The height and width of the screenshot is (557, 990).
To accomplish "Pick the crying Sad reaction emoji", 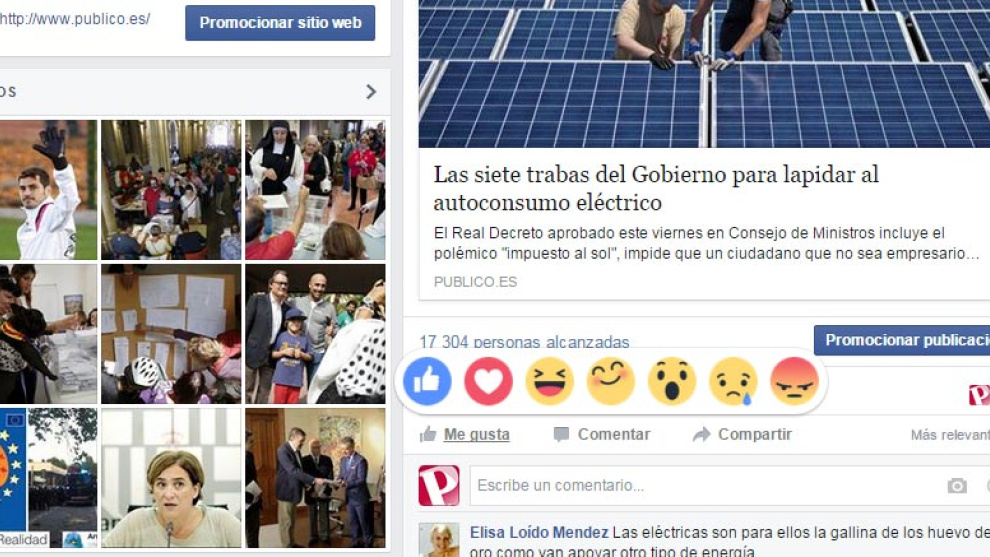I will tap(733, 381).
